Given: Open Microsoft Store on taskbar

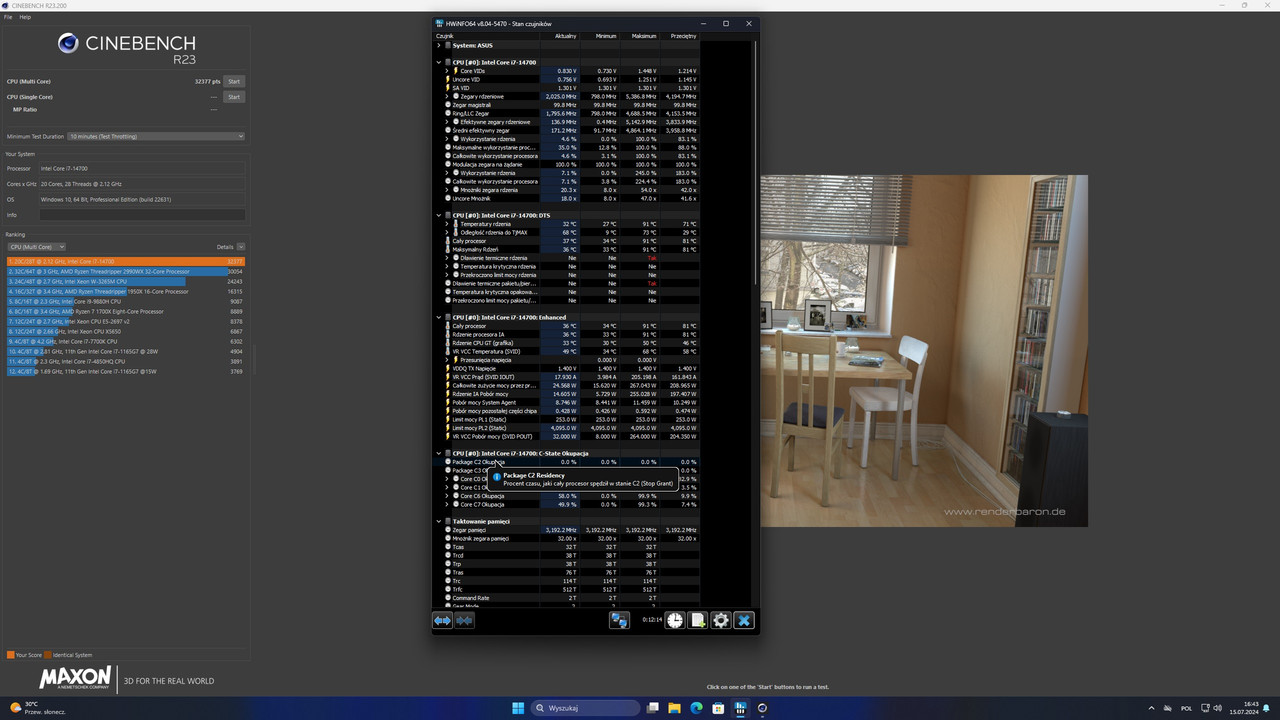Looking at the screenshot, I should [x=719, y=708].
